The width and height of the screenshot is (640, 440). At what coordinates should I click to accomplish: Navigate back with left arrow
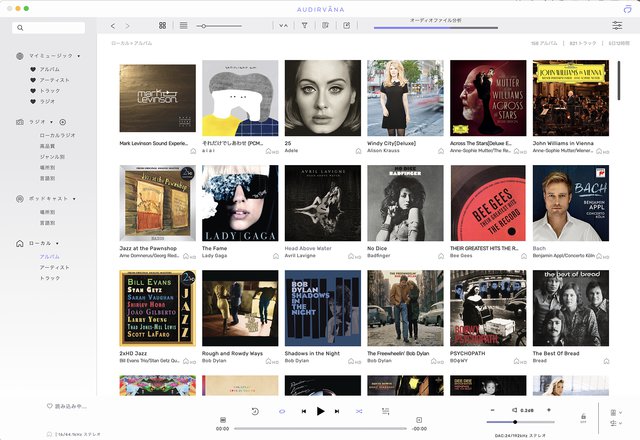(113, 25)
